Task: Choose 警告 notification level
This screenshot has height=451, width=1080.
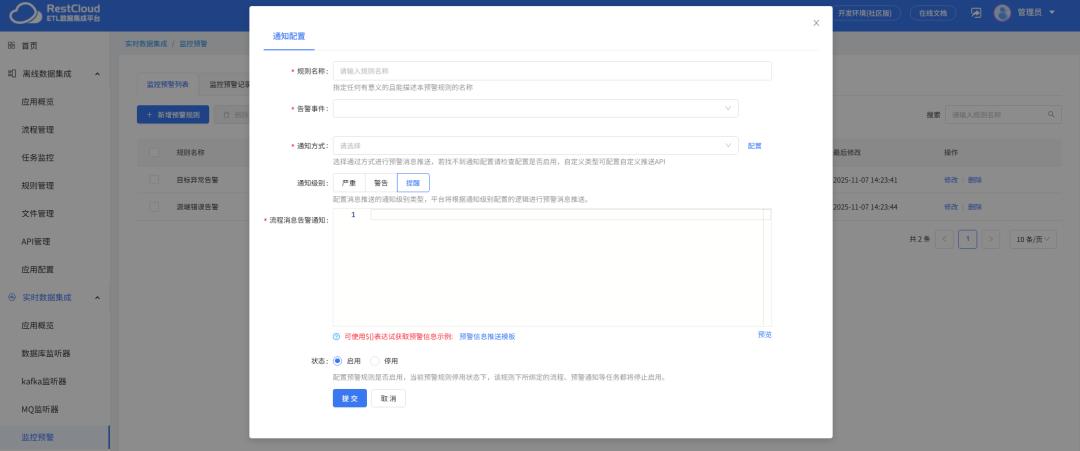Action: [x=381, y=183]
